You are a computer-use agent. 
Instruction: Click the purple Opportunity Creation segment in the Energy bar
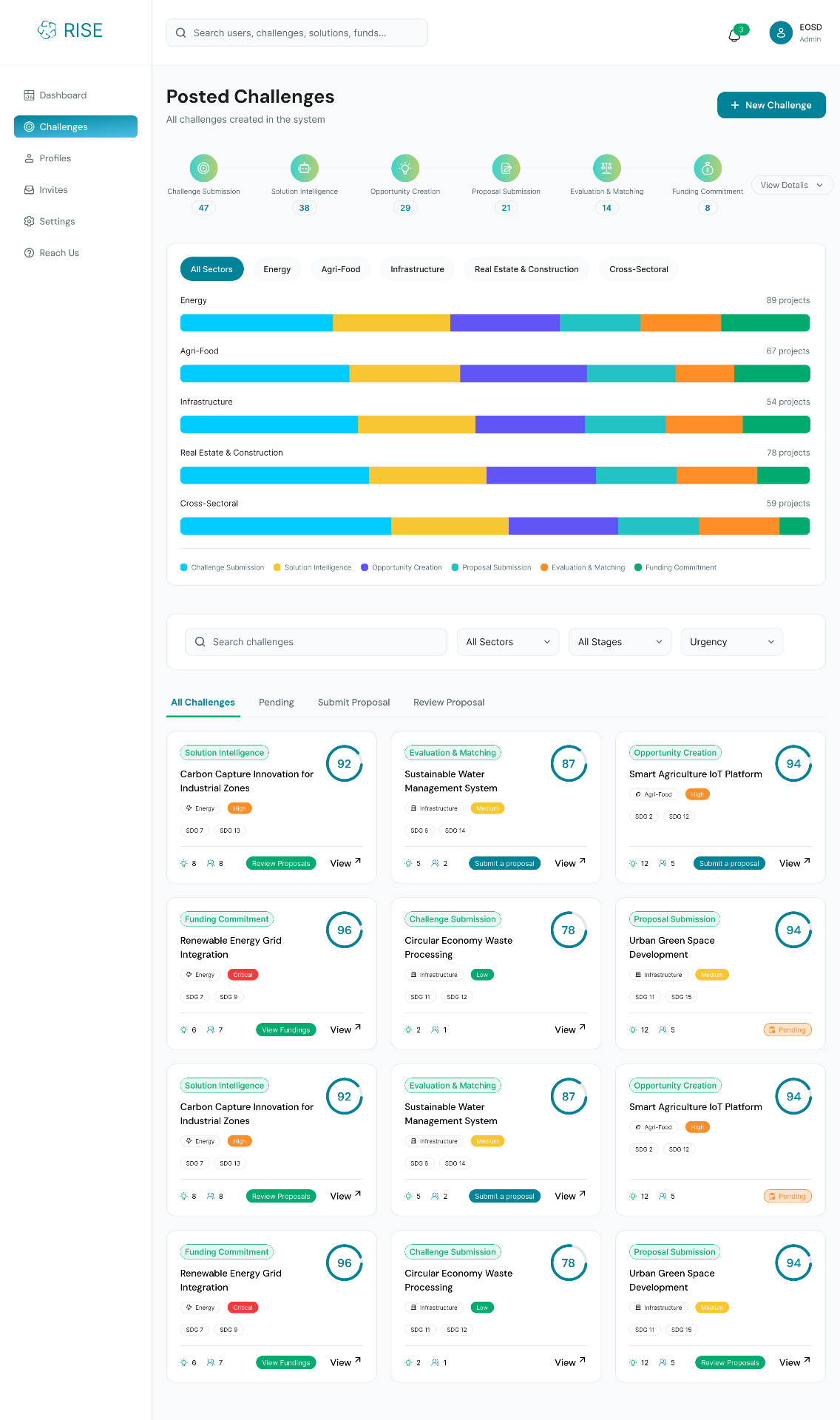pyautogui.click(x=505, y=323)
